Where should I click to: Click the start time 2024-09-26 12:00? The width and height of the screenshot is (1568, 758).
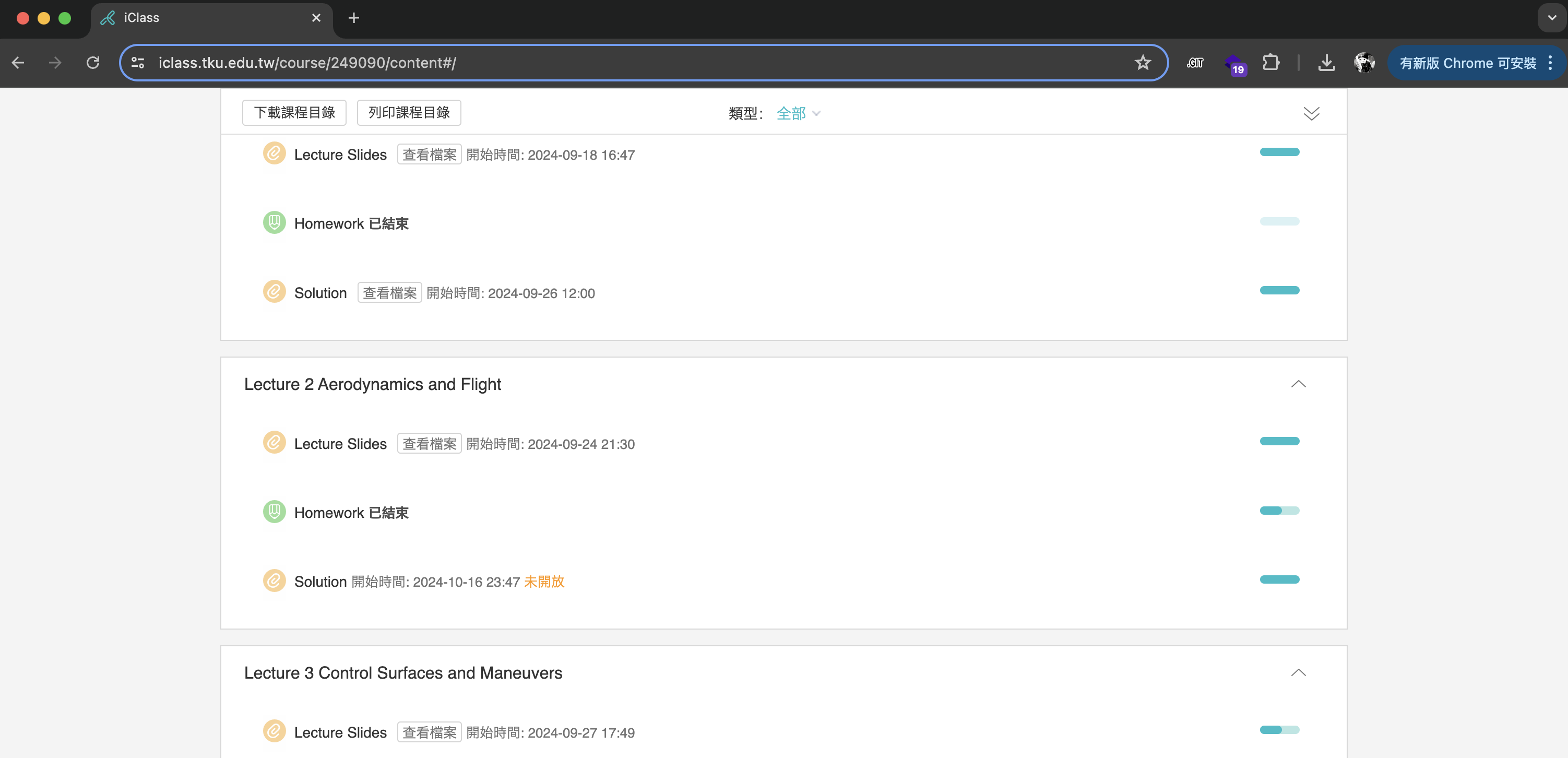click(x=541, y=293)
